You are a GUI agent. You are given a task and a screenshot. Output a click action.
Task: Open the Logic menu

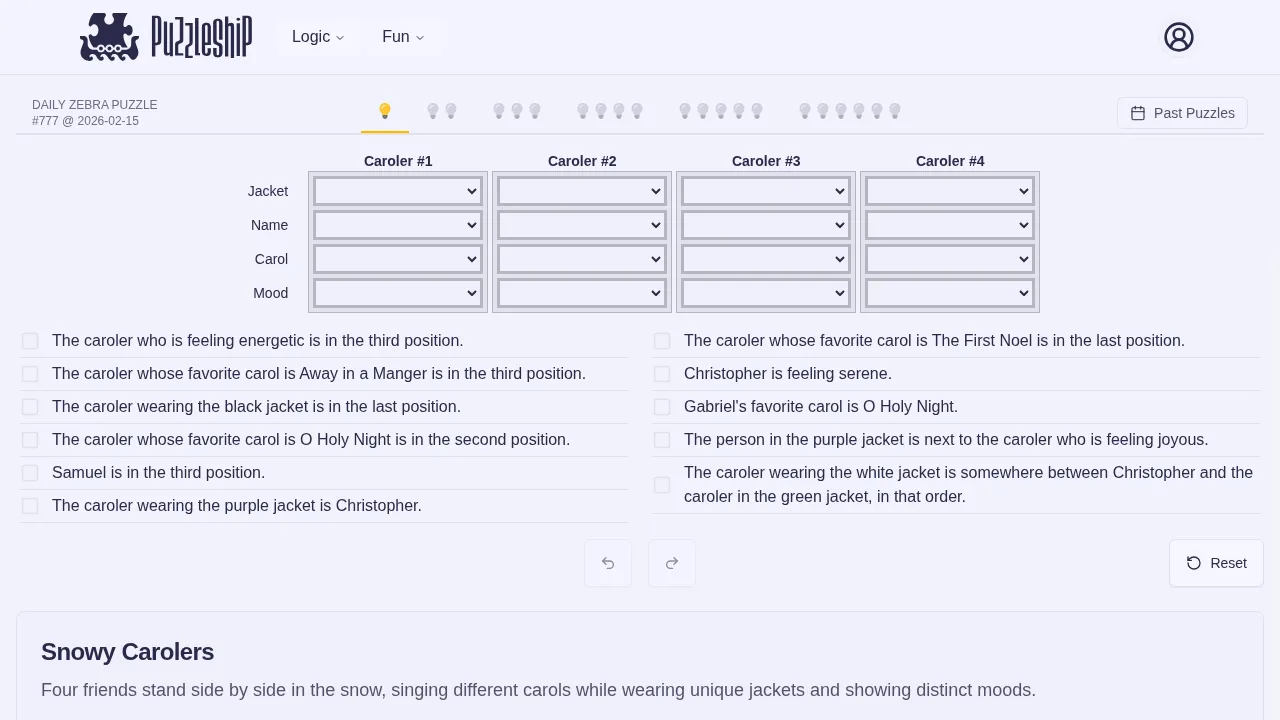(318, 37)
